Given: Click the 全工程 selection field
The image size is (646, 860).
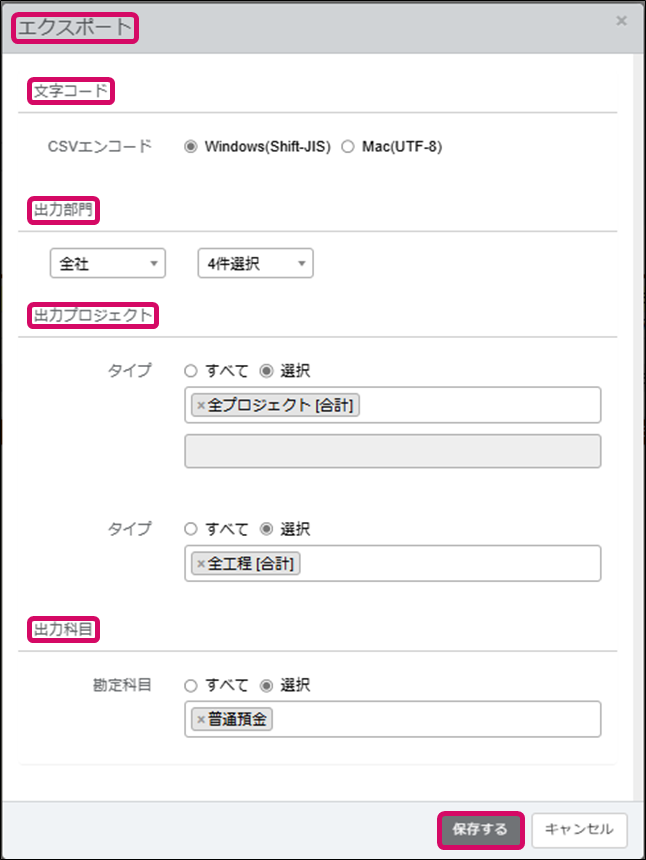Looking at the screenshot, I should click(450, 564).
